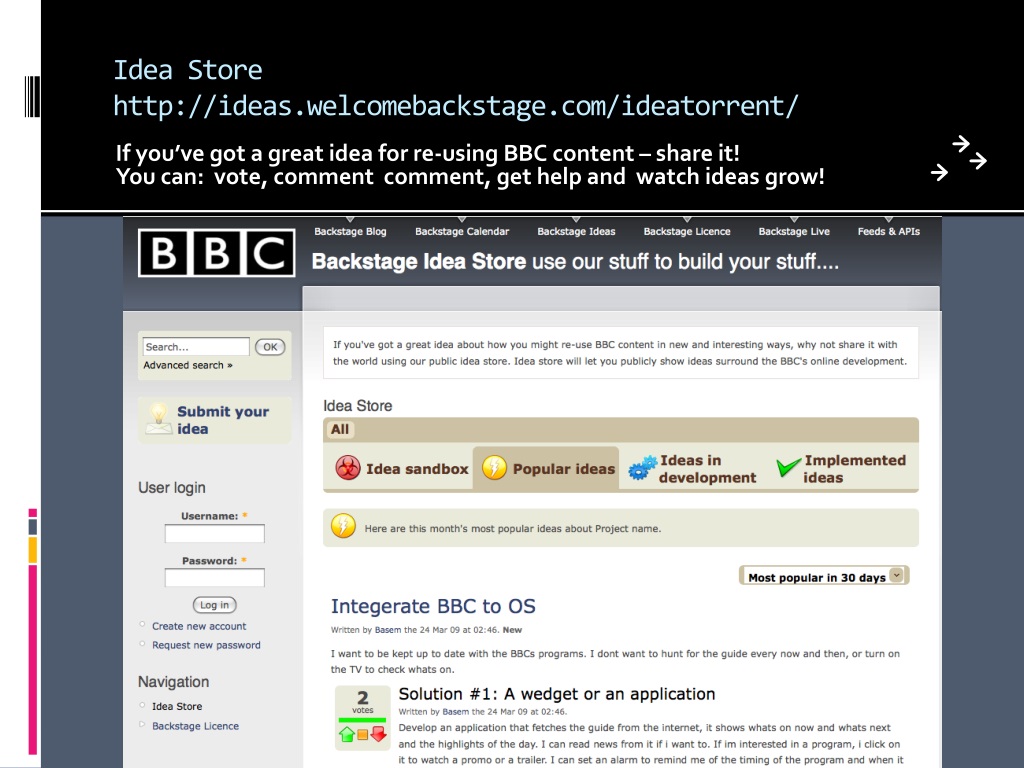This screenshot has height=768, width=1024.
Task: Vote down with red arrow icon
Action: [379, 734]
